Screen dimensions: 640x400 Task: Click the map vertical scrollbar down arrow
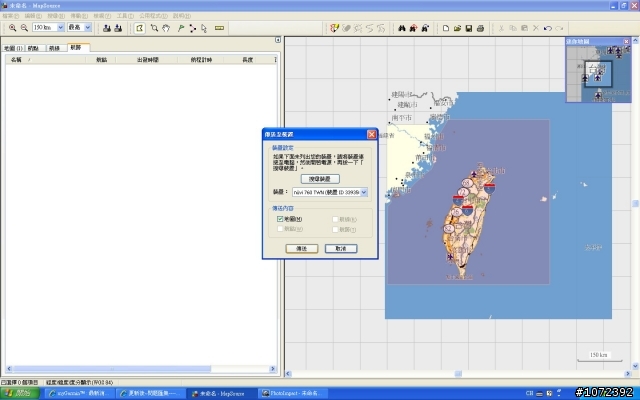(636, 366)
